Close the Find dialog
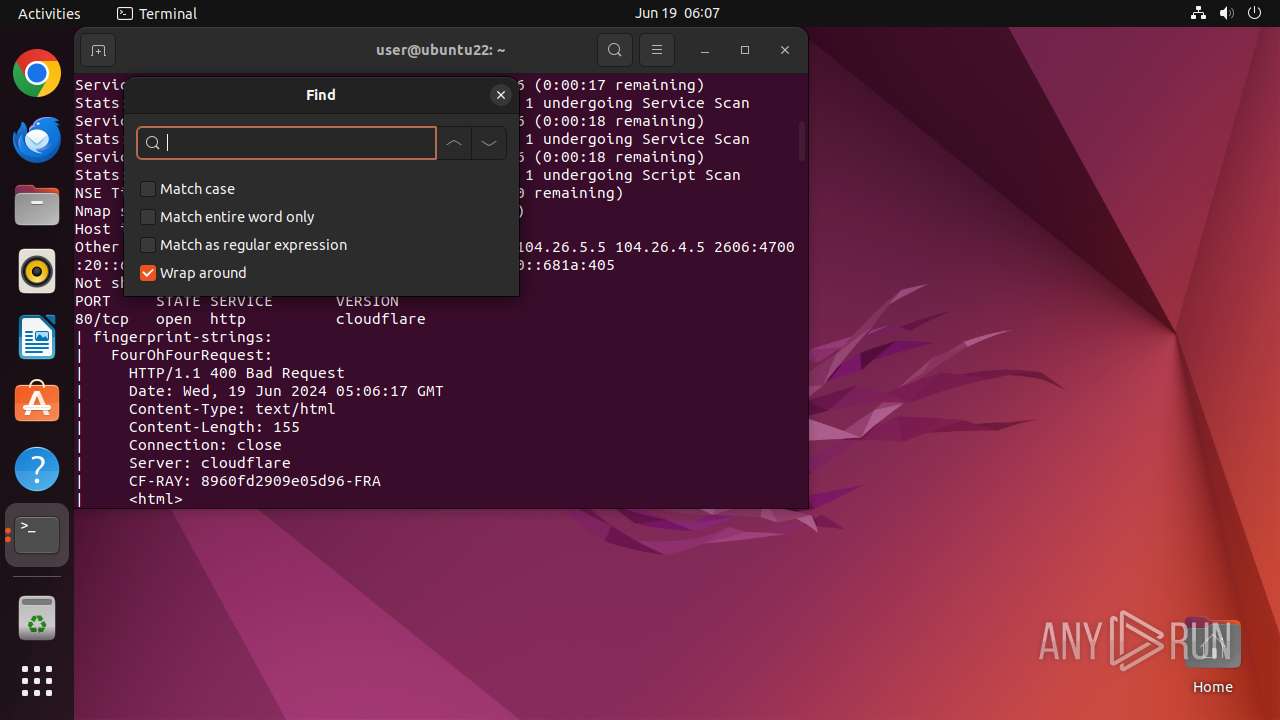The image size is (1280, 720). point(501,95)
